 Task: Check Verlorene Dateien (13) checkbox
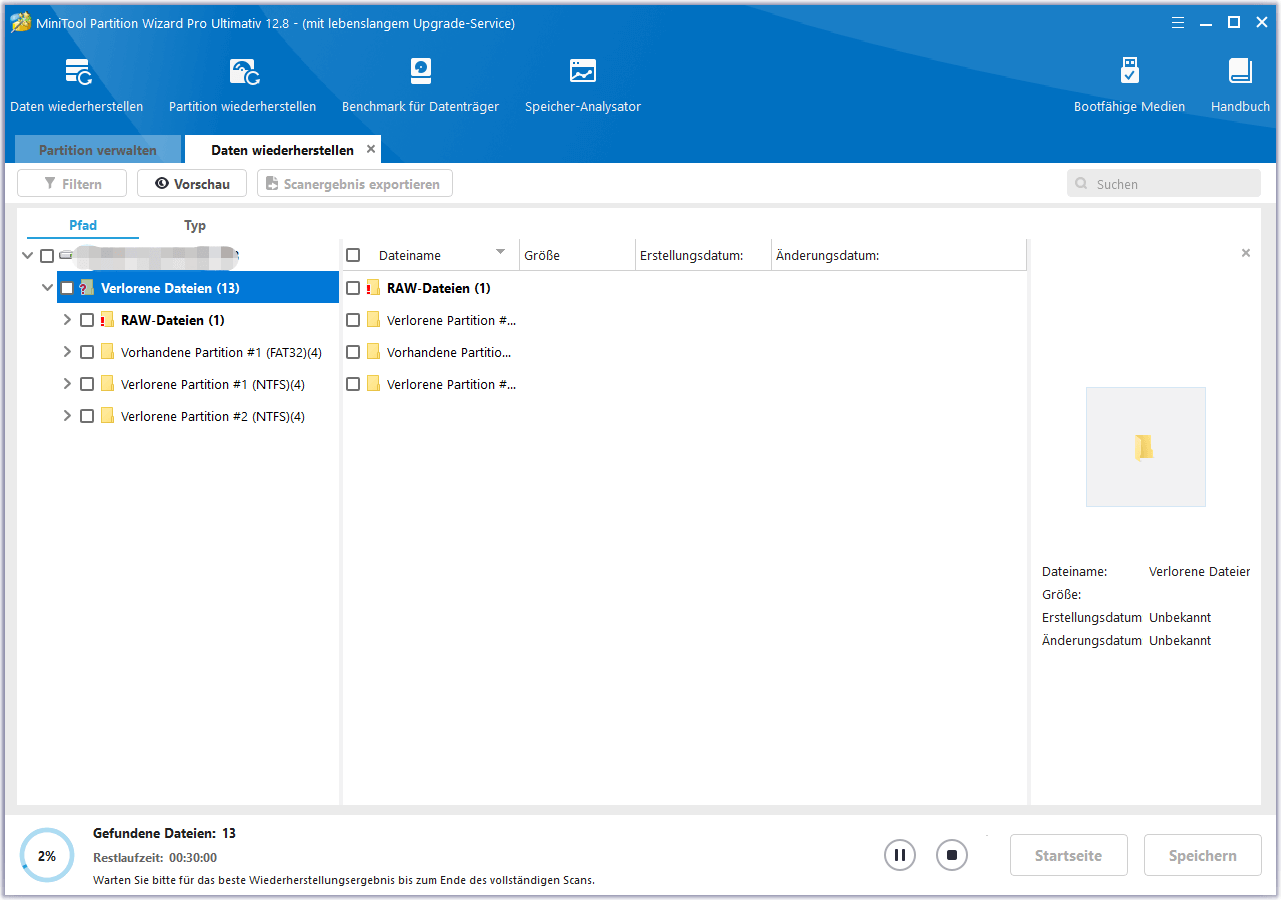(67, 288)
